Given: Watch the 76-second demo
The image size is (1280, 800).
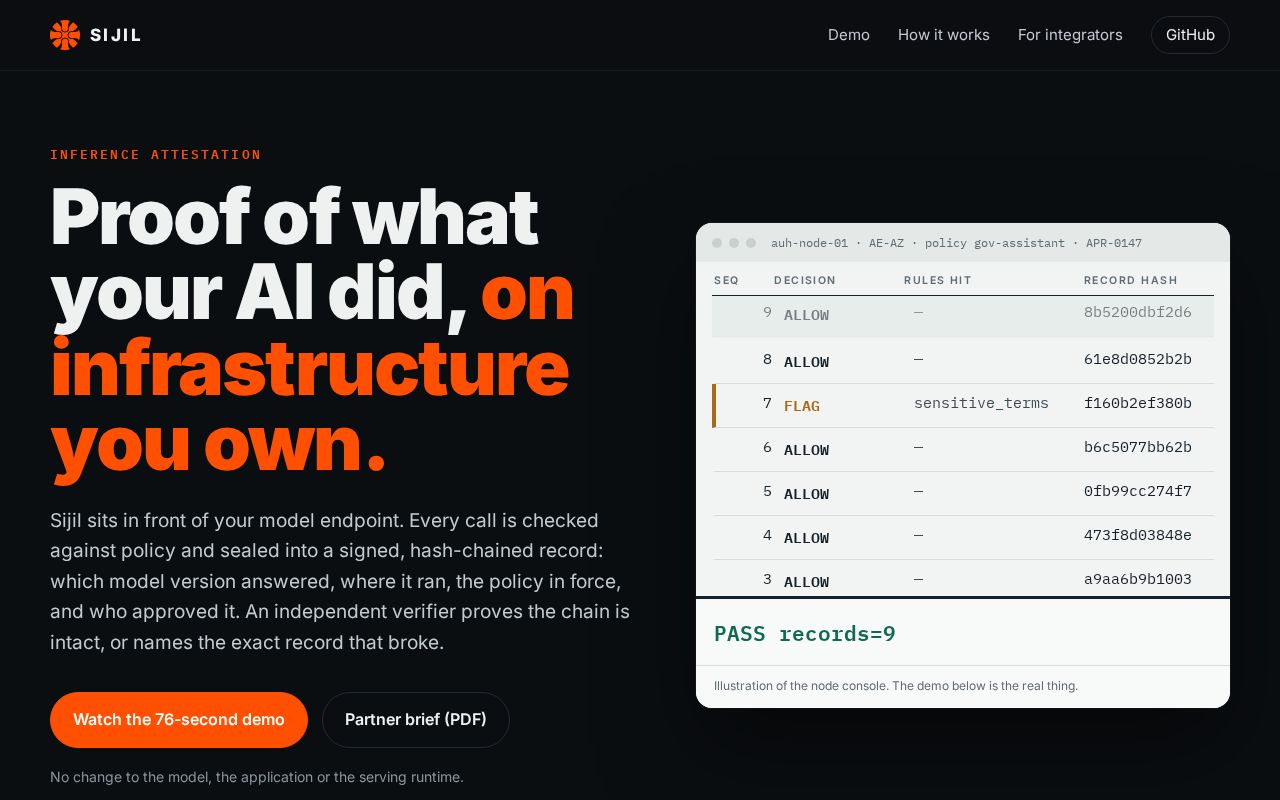Looking at the screenshot, I should (179, 720).
